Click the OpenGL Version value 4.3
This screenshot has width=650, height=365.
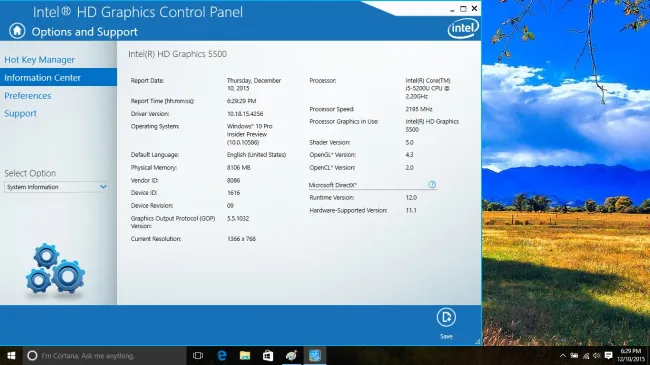(409, 155)
